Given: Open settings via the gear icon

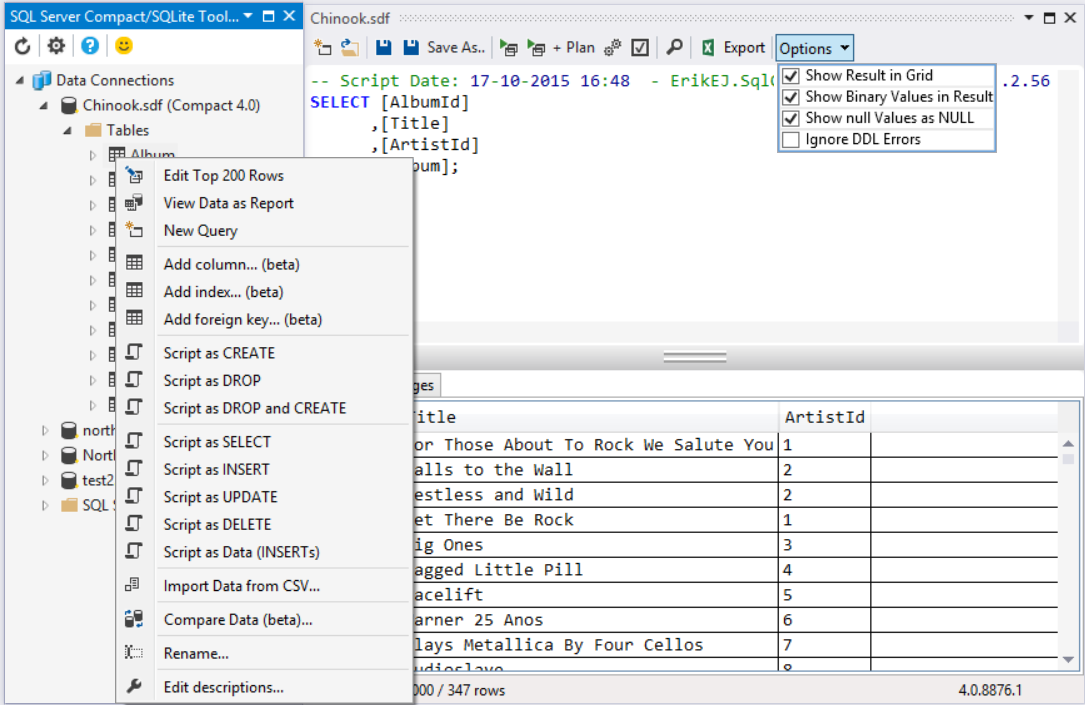Looking at the screenshot, I should click(x=56, y=46).
